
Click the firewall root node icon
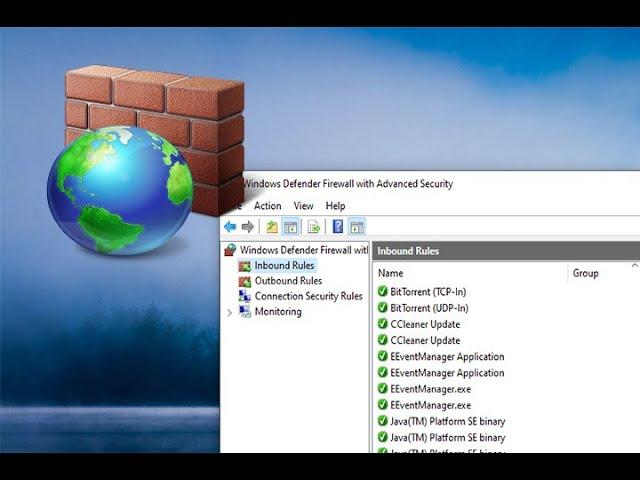coord(231,250)
